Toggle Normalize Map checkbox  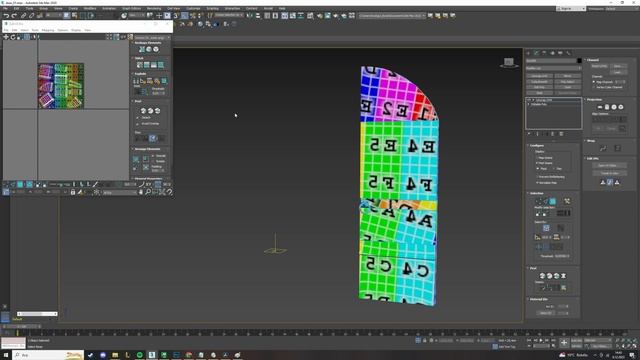(x=537, y=182)
